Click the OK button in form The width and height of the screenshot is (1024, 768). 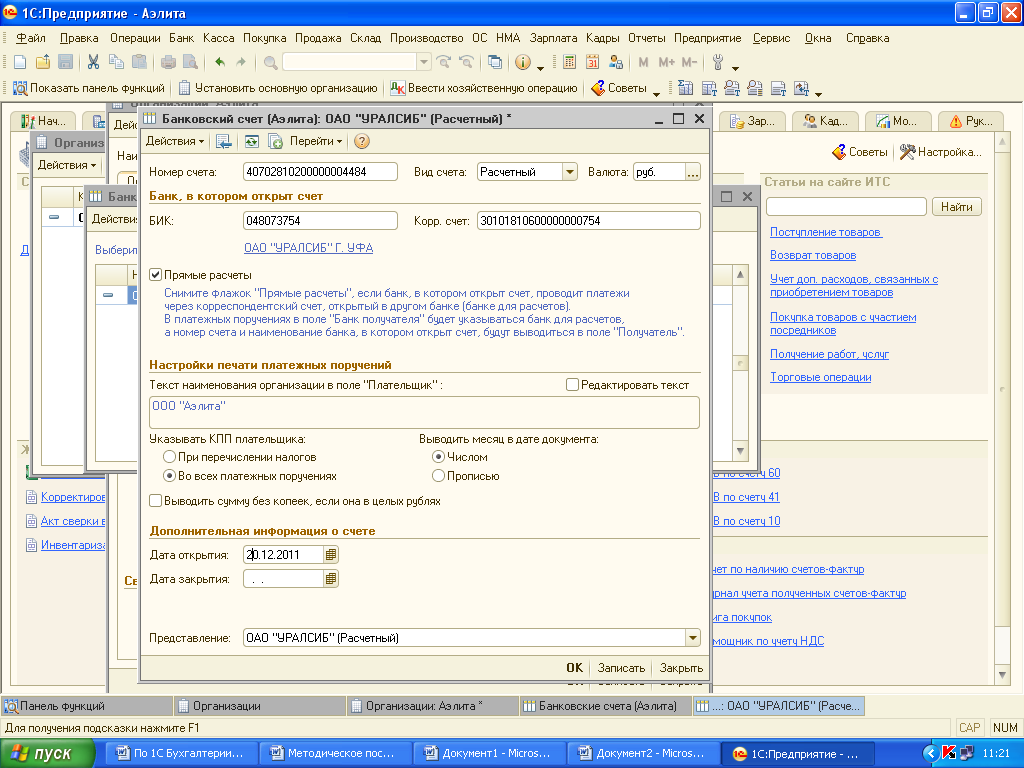point(575,667)
